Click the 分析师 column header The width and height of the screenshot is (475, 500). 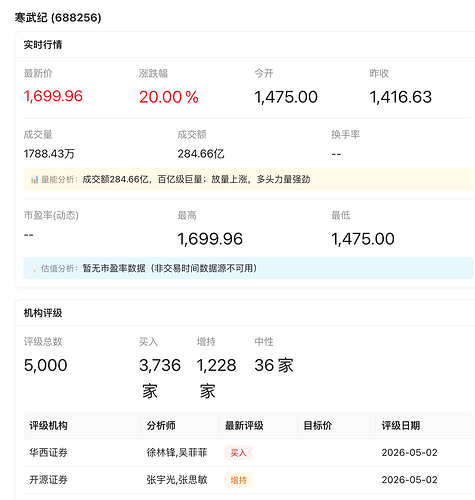pos(161,425)
